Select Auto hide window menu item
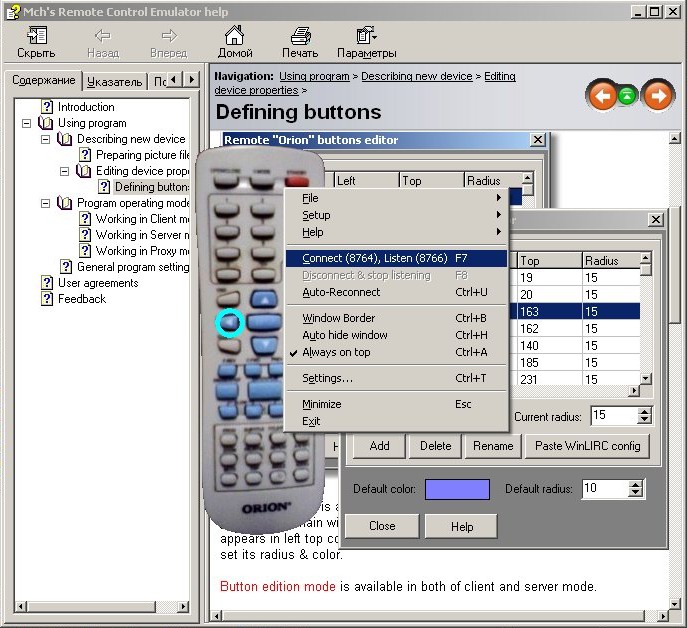This screenshot has width=687, height=628. pos(397,335)
